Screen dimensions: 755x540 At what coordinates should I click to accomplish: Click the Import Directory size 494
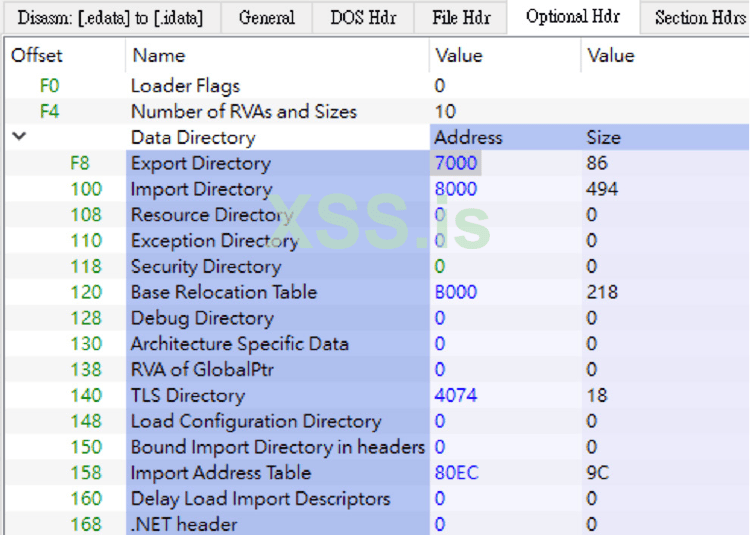tap(602, 189)
